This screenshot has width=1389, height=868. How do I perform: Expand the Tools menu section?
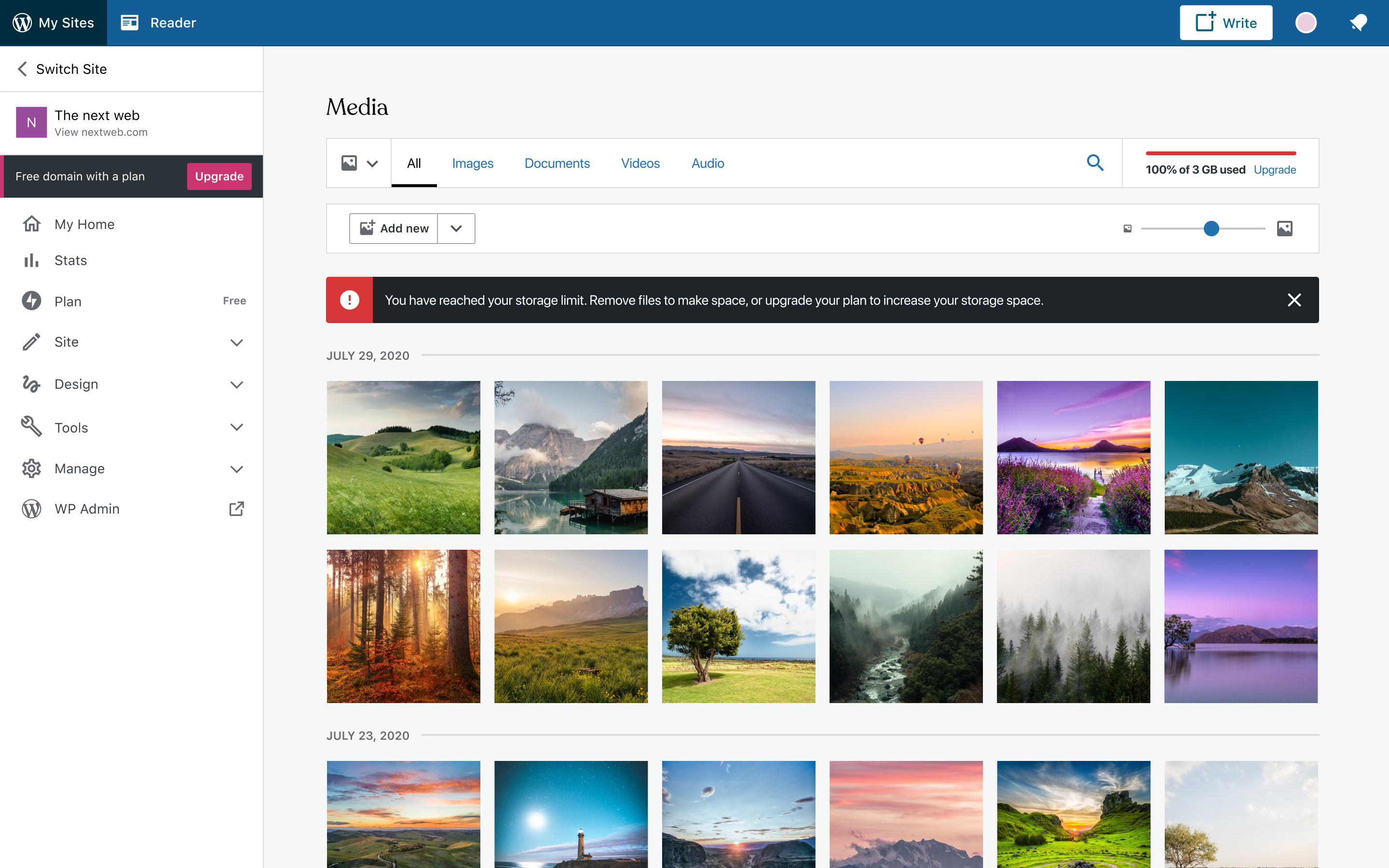point(236,427)
